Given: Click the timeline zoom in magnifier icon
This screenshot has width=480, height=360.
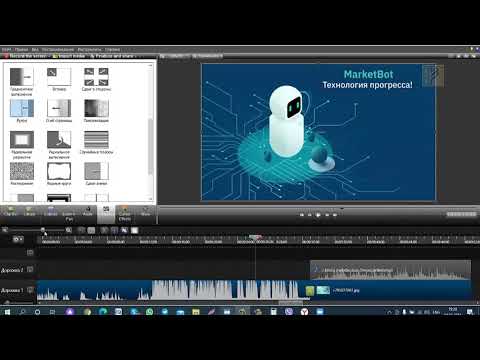Looking at the screenshot, I should click(68, 230).
